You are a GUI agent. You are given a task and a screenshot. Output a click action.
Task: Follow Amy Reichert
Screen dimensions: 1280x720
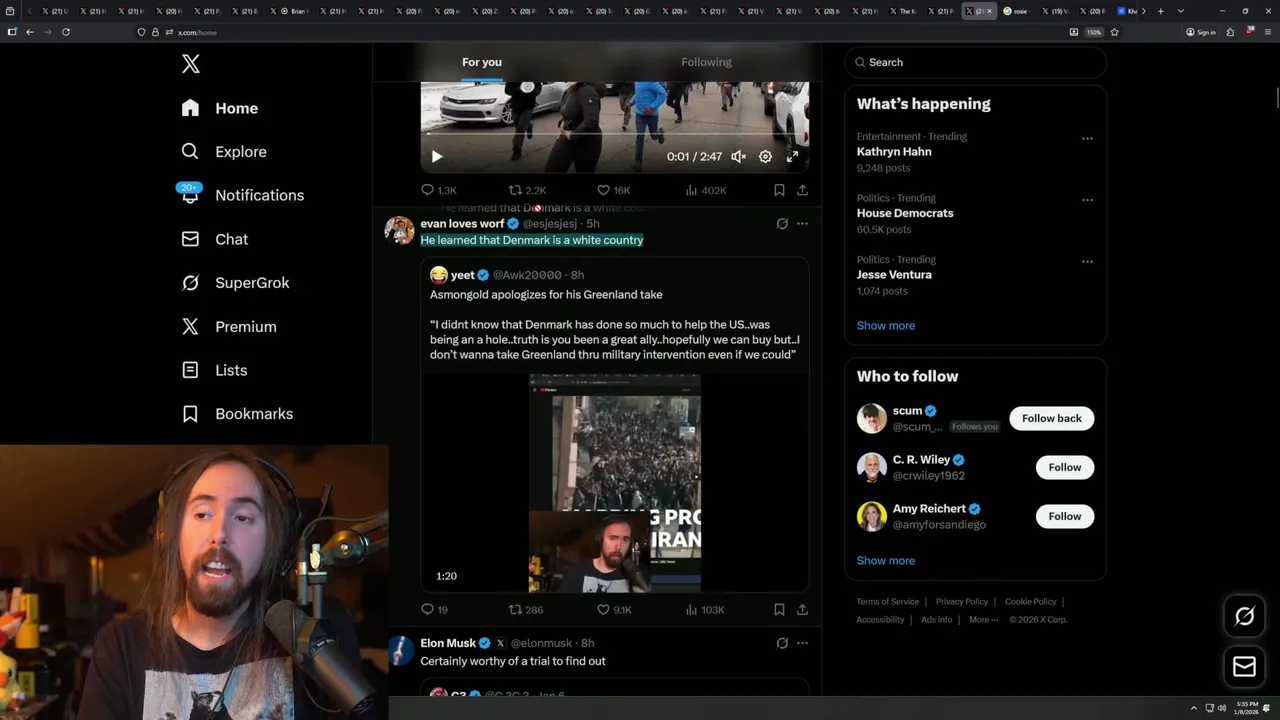[x=1064, y=516]
